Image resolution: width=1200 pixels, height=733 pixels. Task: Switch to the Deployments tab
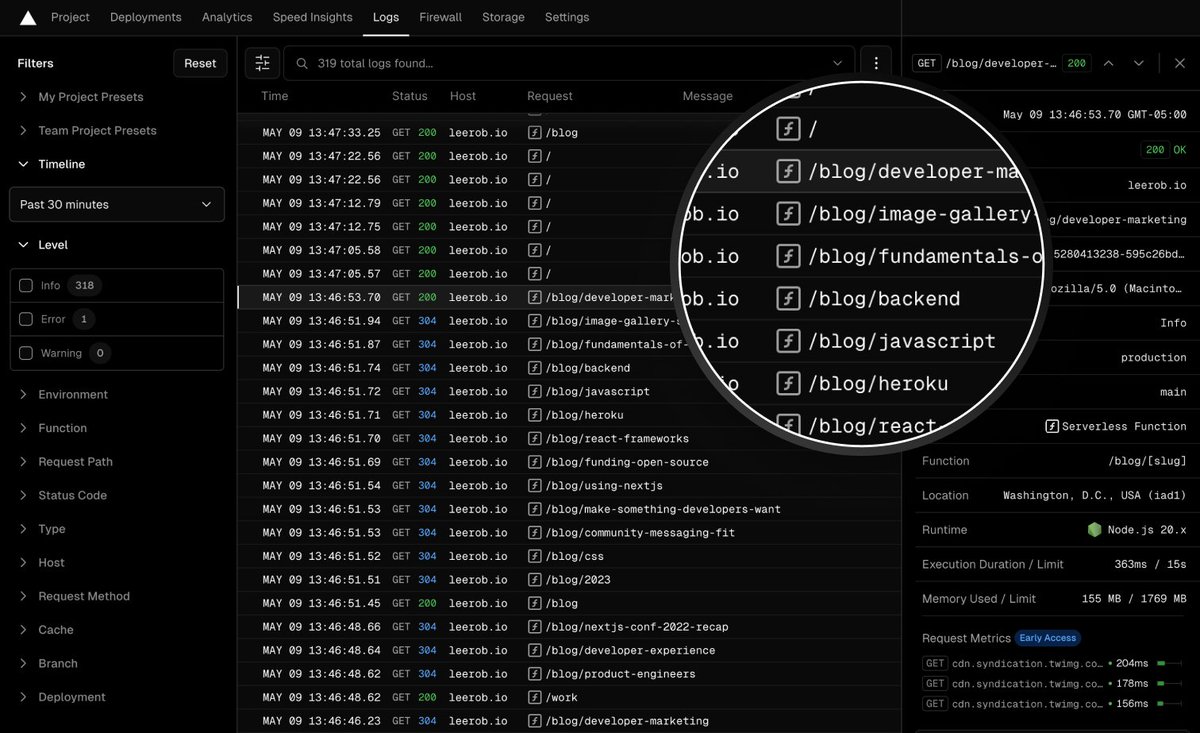pyautogui.click(x=146, y=17)
